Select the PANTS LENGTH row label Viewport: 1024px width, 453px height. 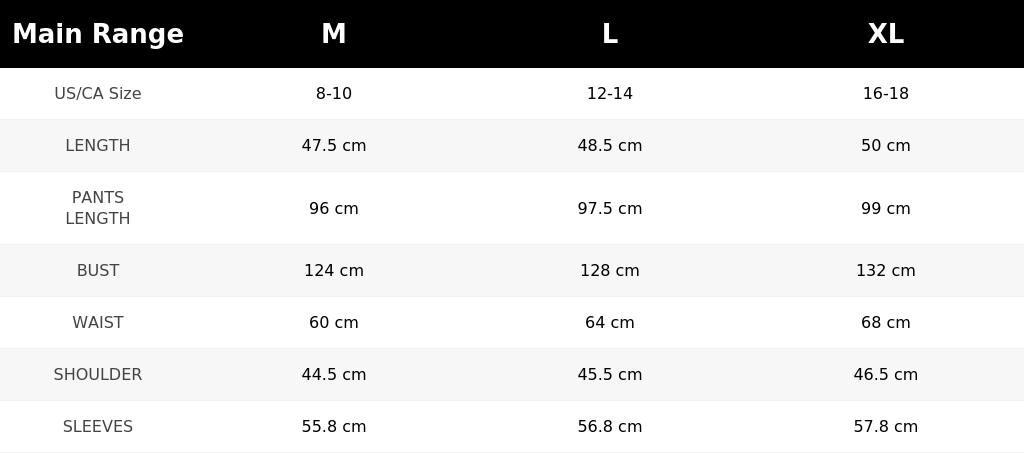[x=98, y=208]
